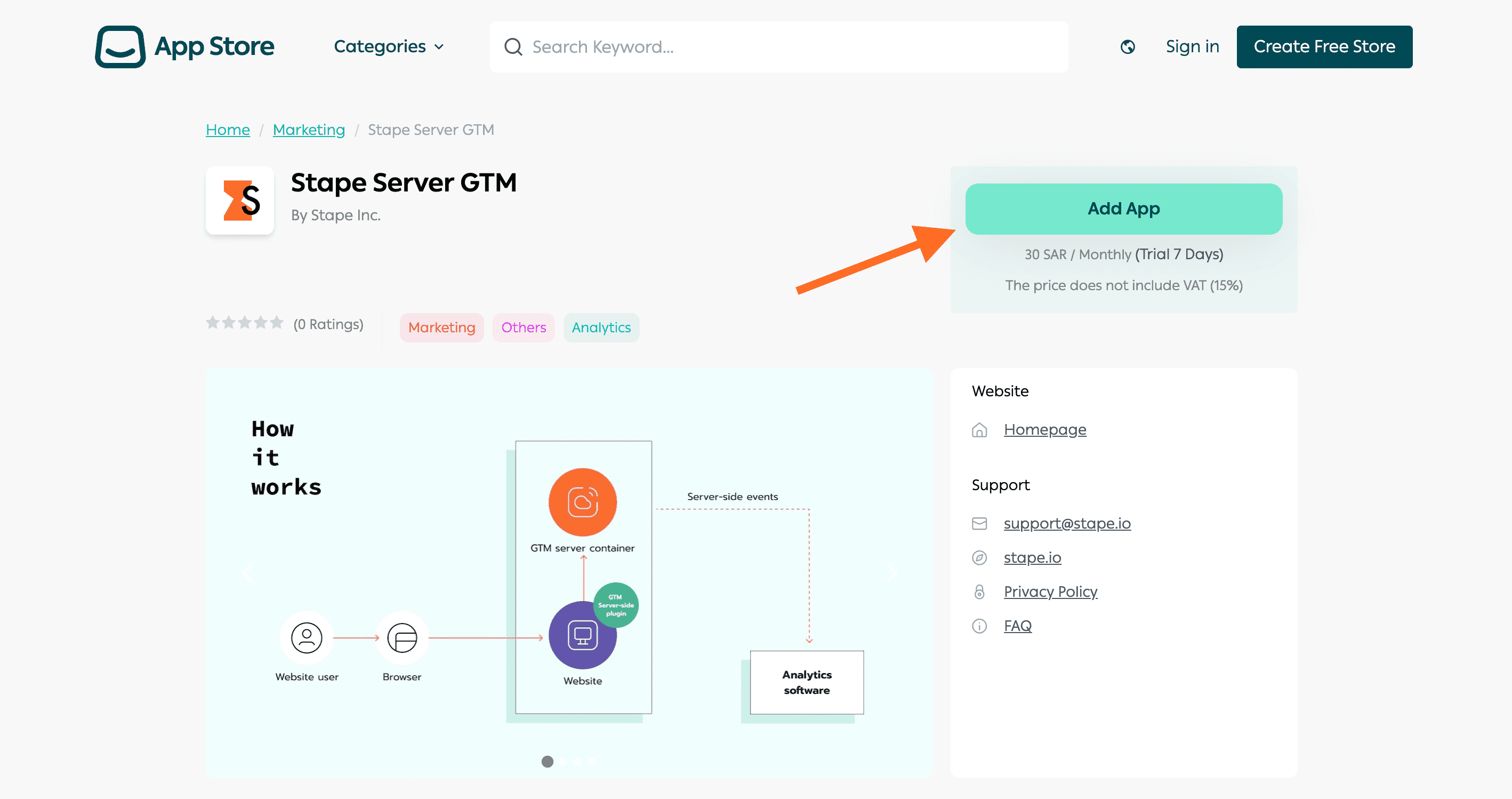This screenshot has height=799, width=1512.
Task: Click the home icon beside Homepage
Action: (979, 430)
